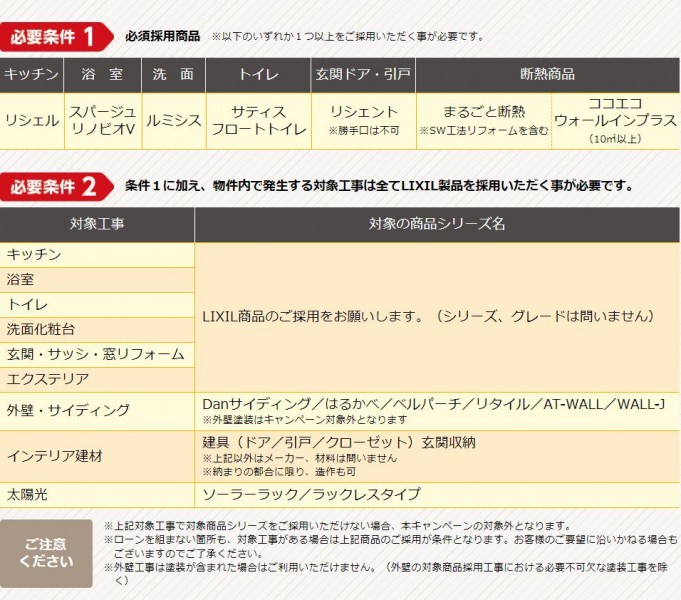Image resolution: width=681 pixels, height=600 pixels.
Task: Click the Danサイディング product series list
Action: [433, 404]
